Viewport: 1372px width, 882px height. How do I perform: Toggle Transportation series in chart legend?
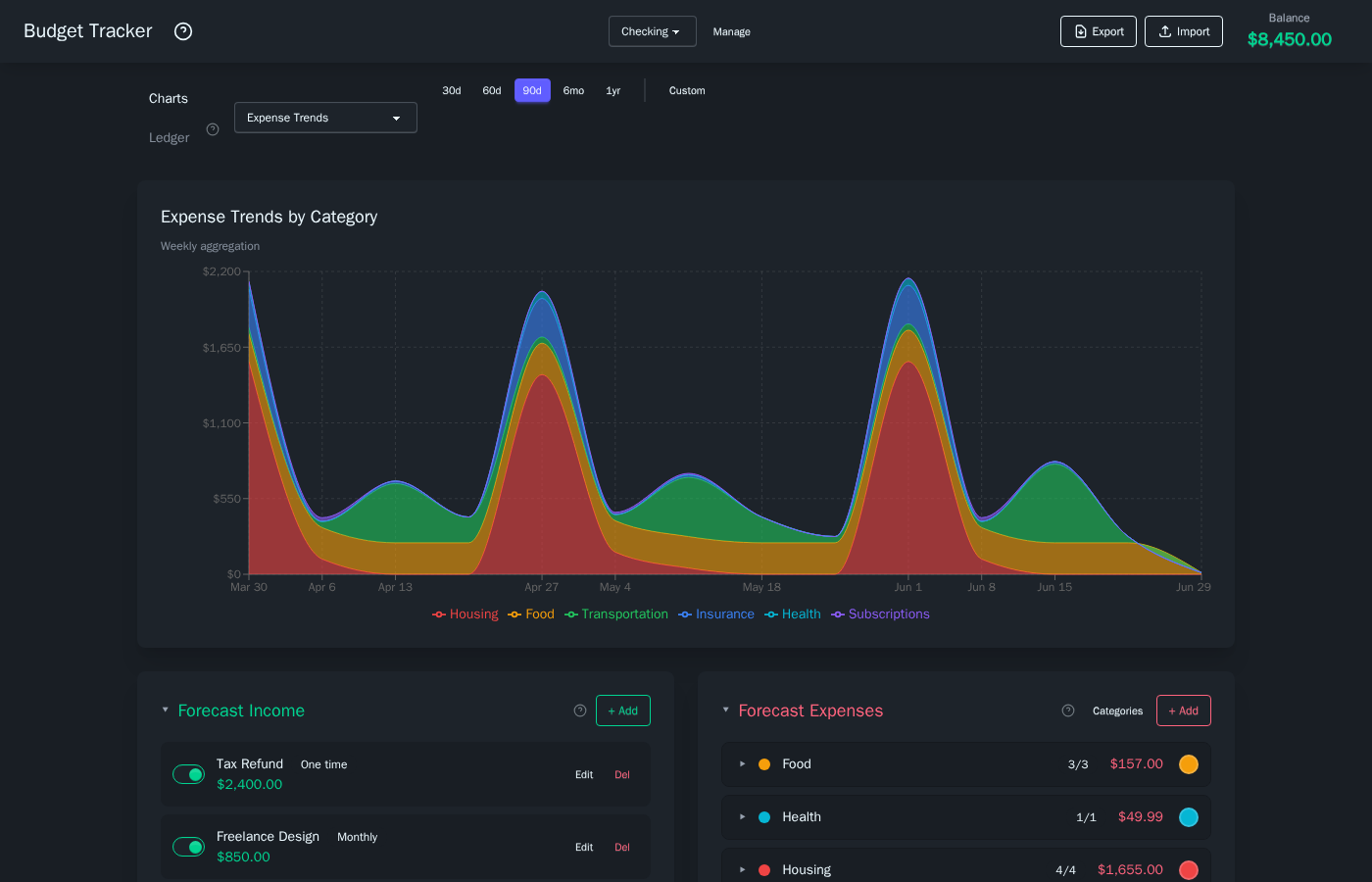tap(616, 614)
